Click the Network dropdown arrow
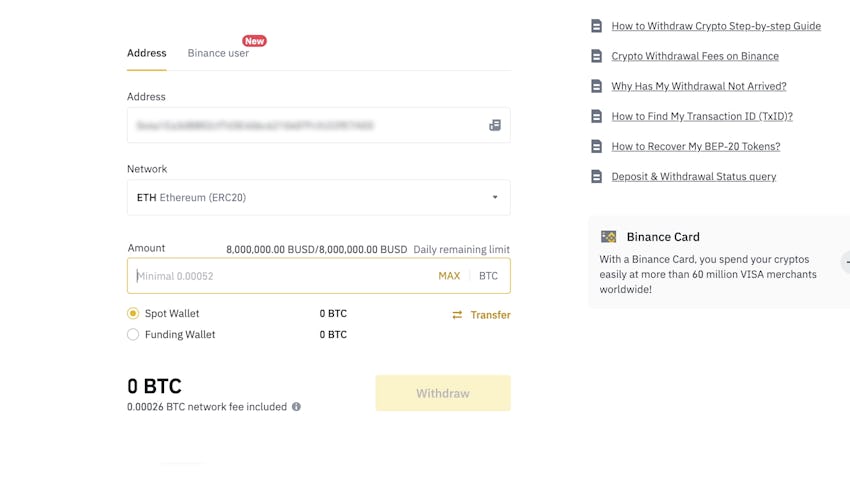Screen dimensions: 850x478 click(494, 197)
